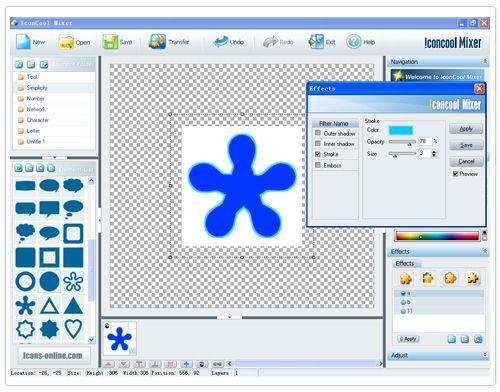
Task: Choose the thought cloud bubble shape
Action: (x=25, y=233)
